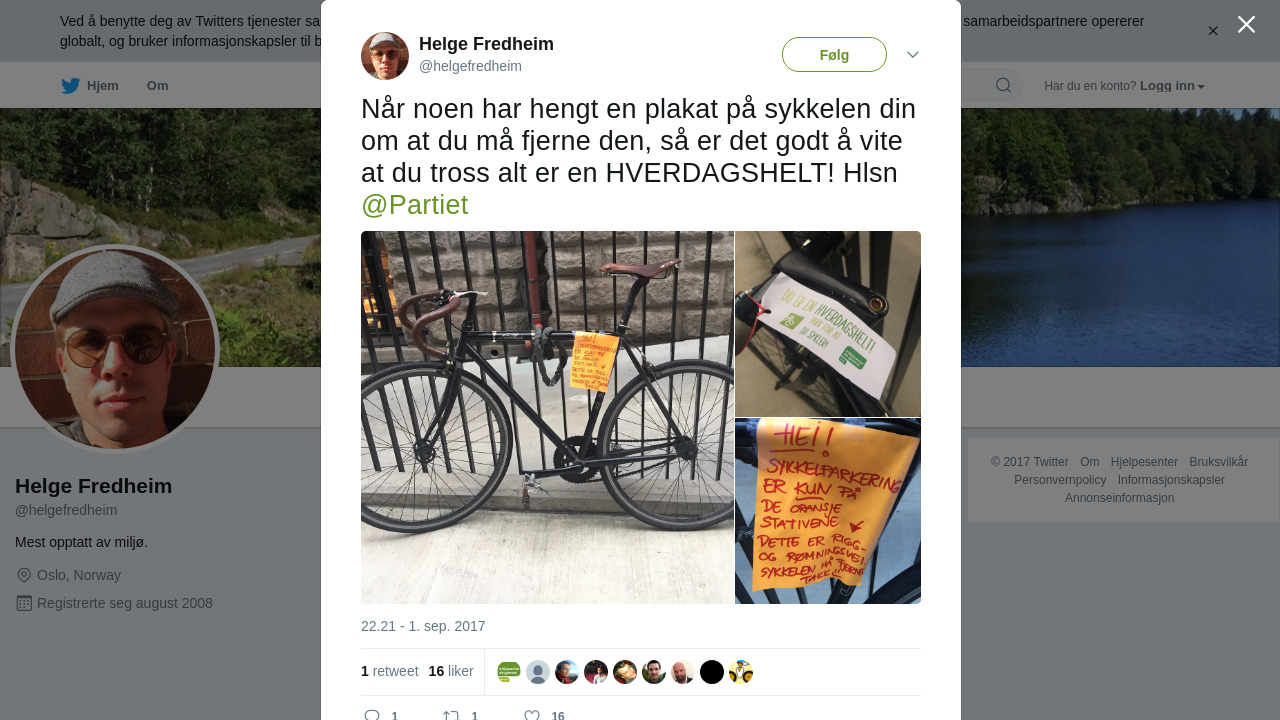Expand tweet options chevron next to Følg
This screenshot has height=720, width=1280.
[x=913, y=54]
